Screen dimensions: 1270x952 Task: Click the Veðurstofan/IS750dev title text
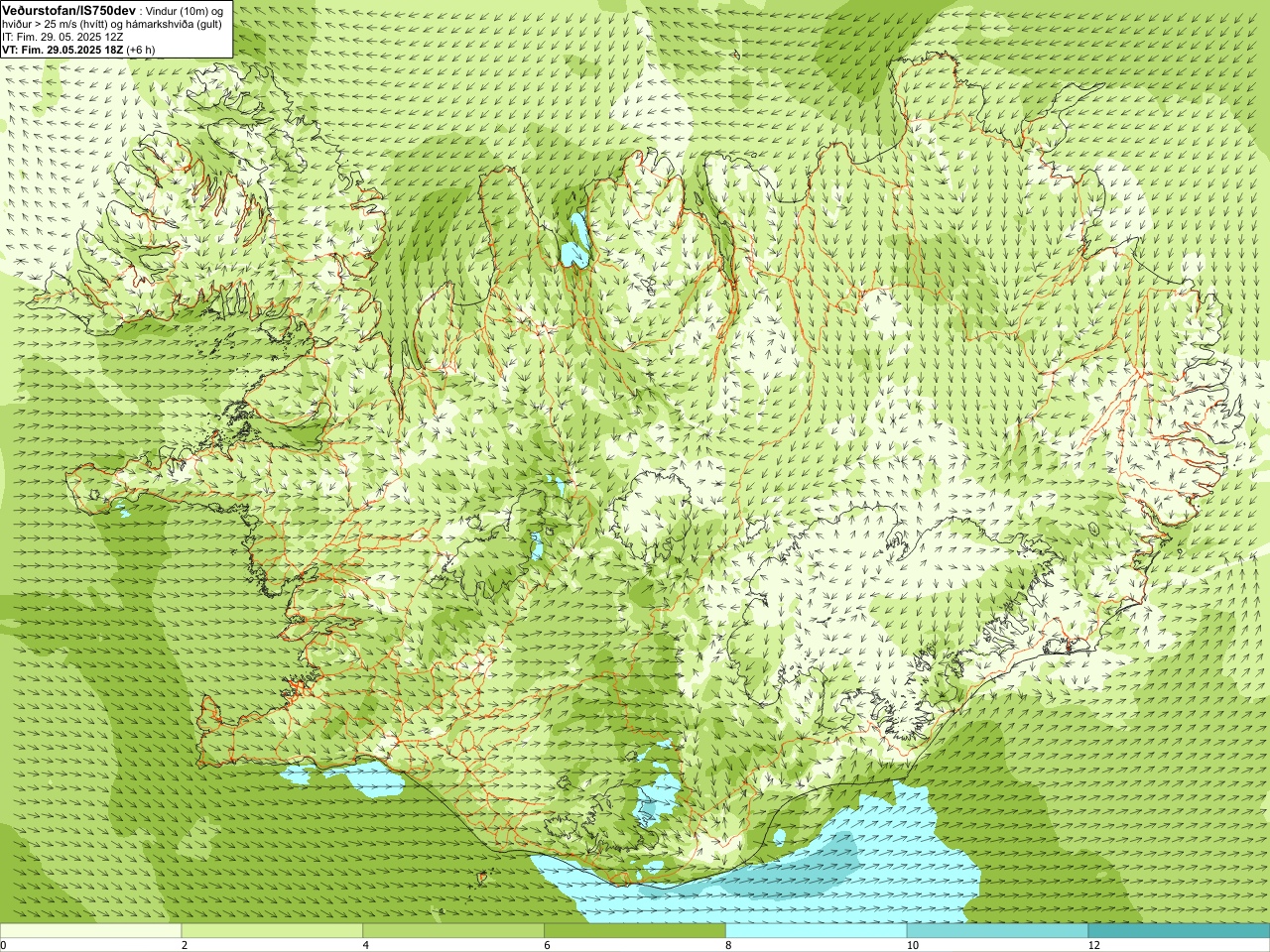69,10
